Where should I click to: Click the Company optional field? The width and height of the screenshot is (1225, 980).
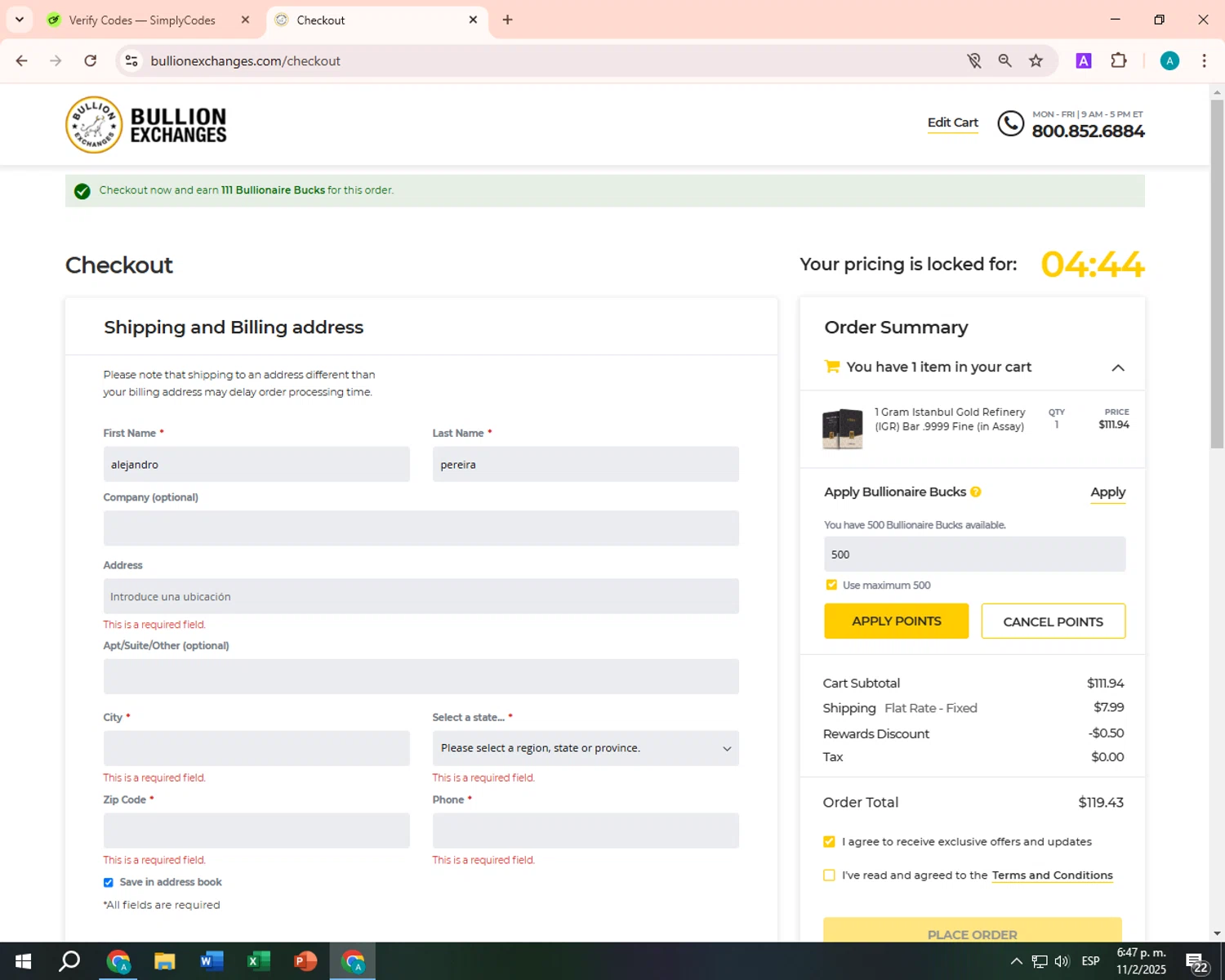(x=421, y=528)
